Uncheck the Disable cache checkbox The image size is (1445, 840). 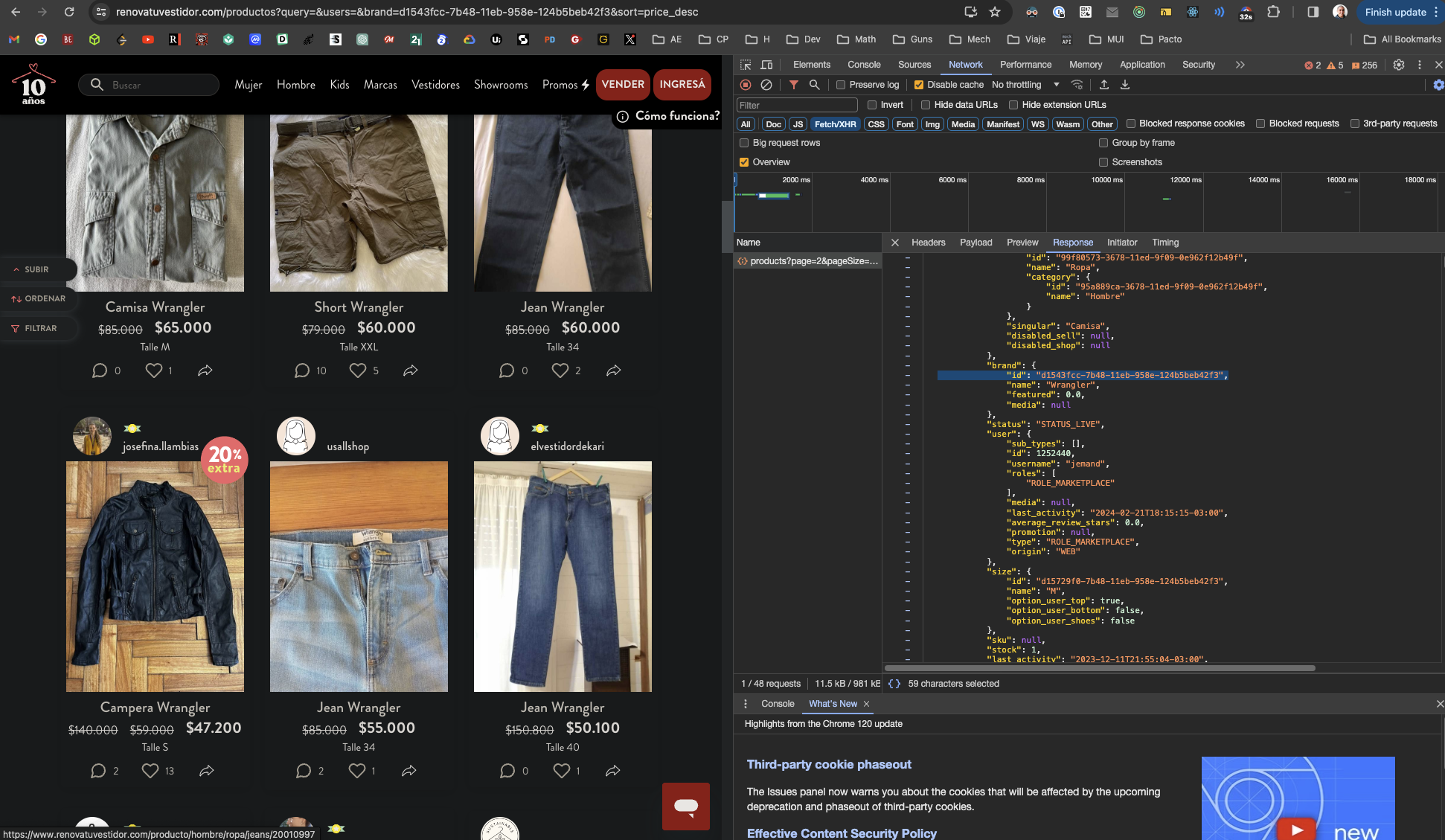919,85
